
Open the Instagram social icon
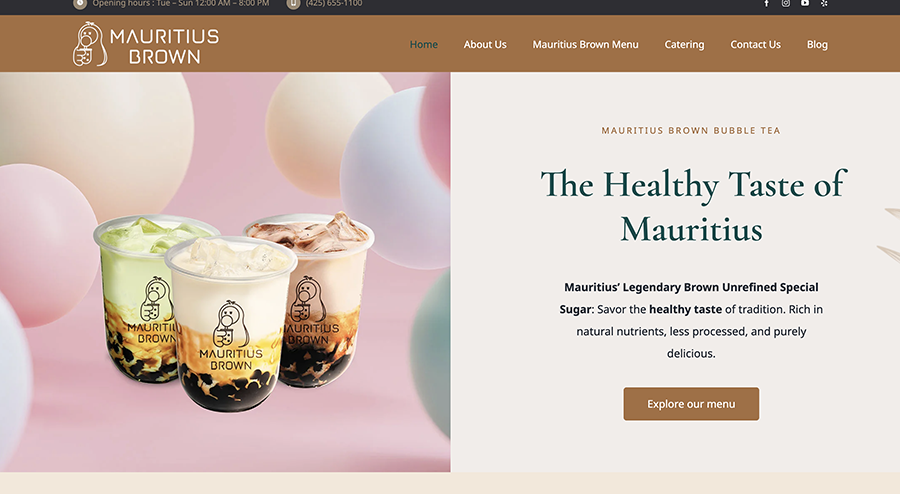tap(786, 3)
